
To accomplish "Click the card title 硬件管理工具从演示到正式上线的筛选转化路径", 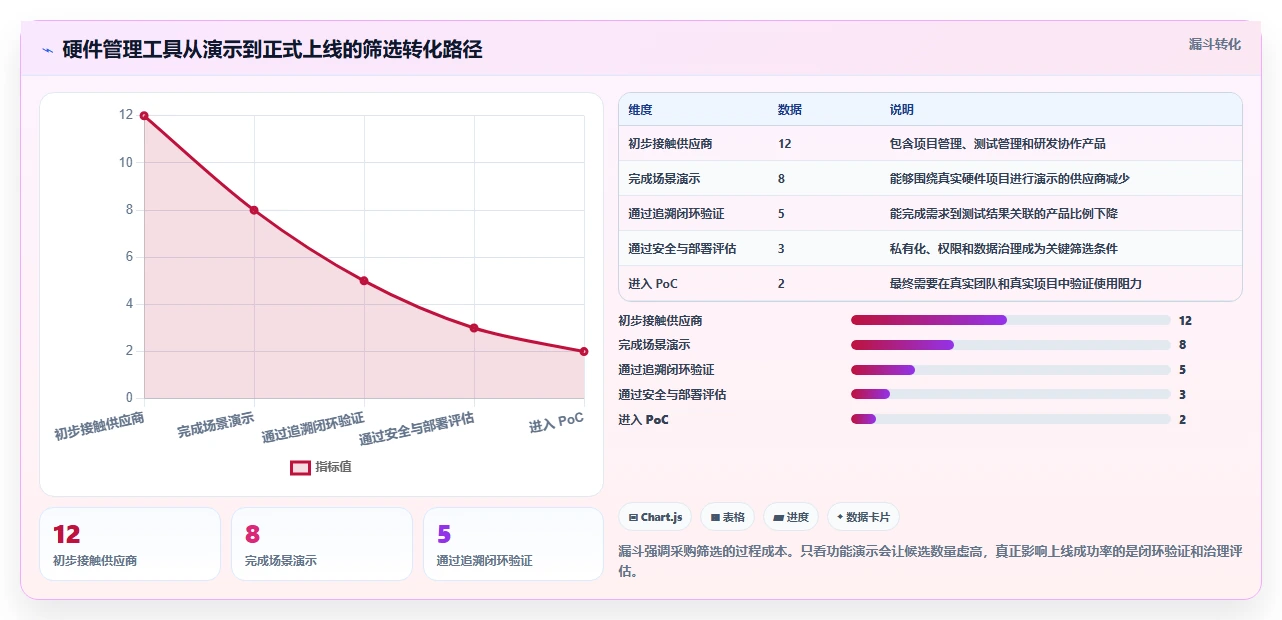I will click(272, 50).
